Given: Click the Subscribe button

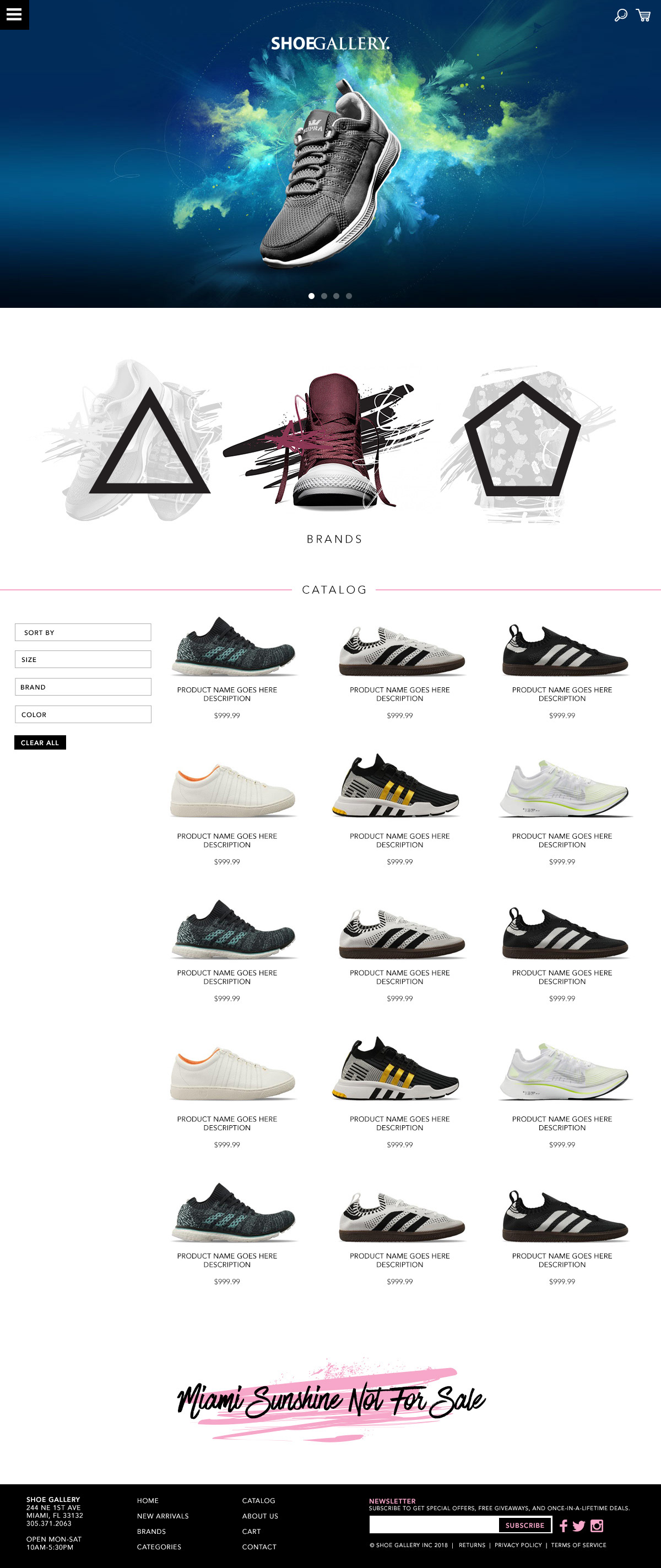Looking at the screenshot, I should click(x=524, y=1525).
